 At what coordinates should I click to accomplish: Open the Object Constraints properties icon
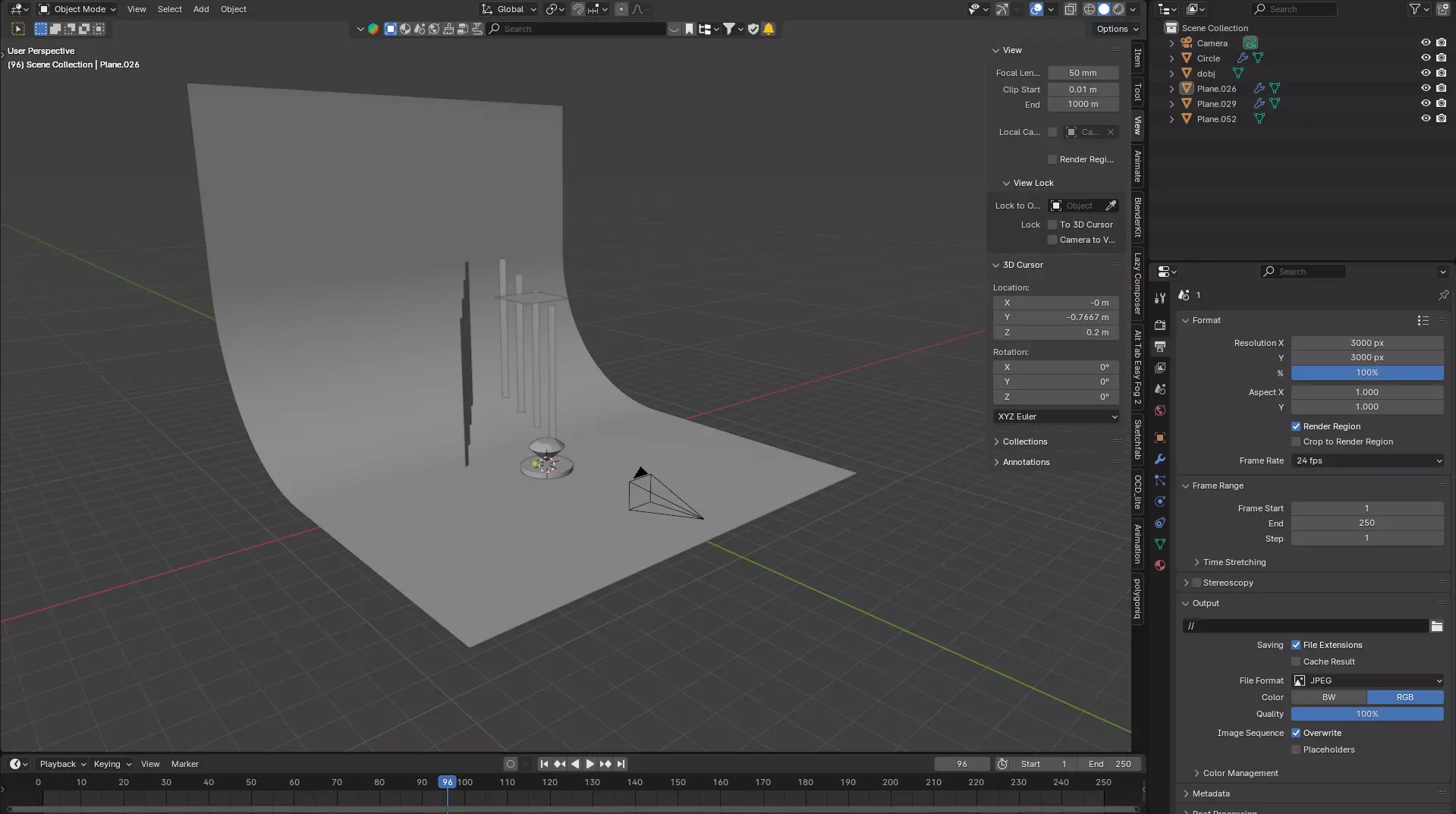[x=1159, y=523]
